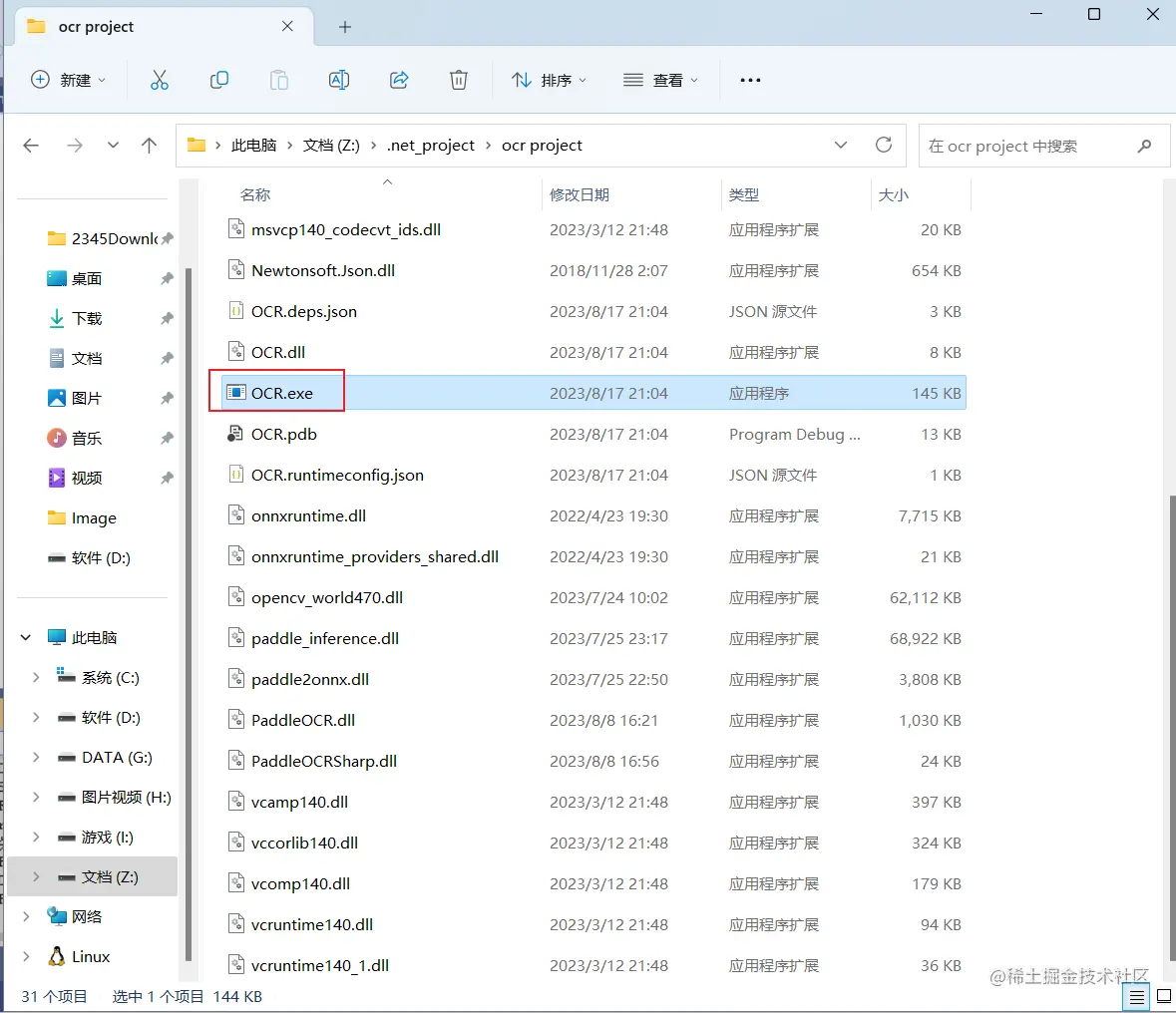Switch to large icons view in status bar
Image resolution: width=1176 pixels, height=1013 pixels.
(1164, 996)
